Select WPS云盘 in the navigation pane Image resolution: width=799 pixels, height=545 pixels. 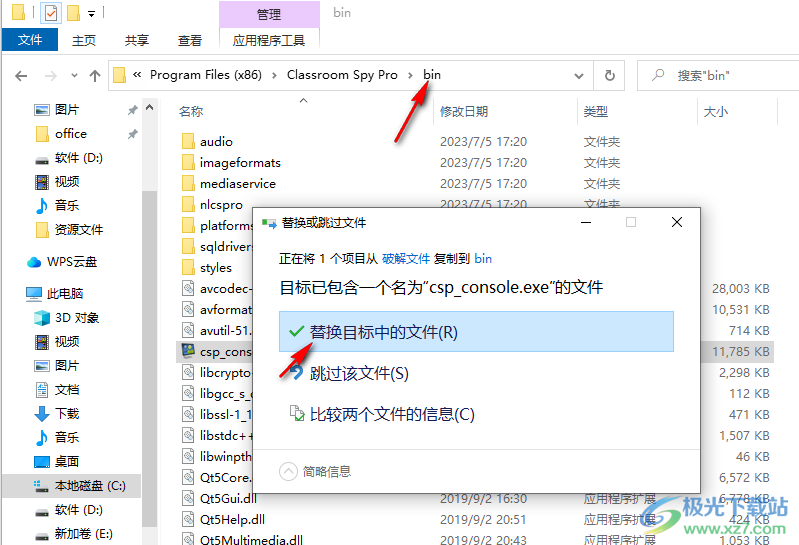pyautogui.click(x=72, y=262)
